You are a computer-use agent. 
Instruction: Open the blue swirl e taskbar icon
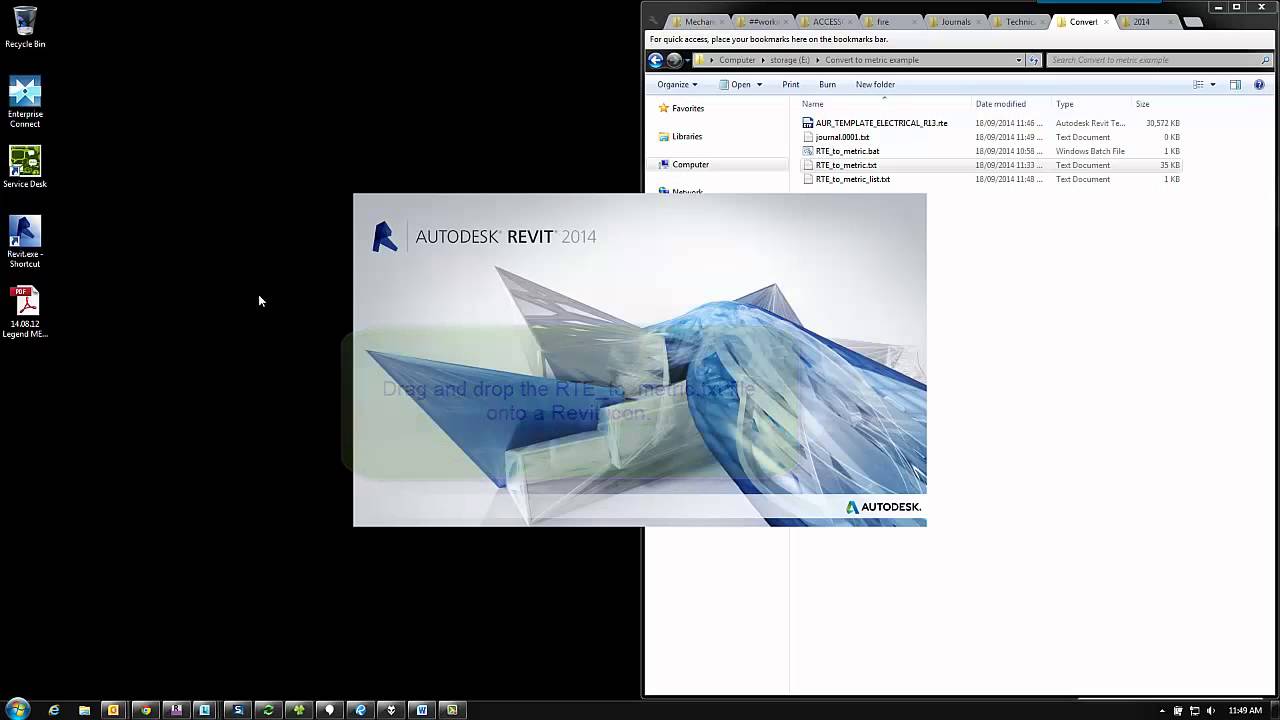[x=361, y=710]
